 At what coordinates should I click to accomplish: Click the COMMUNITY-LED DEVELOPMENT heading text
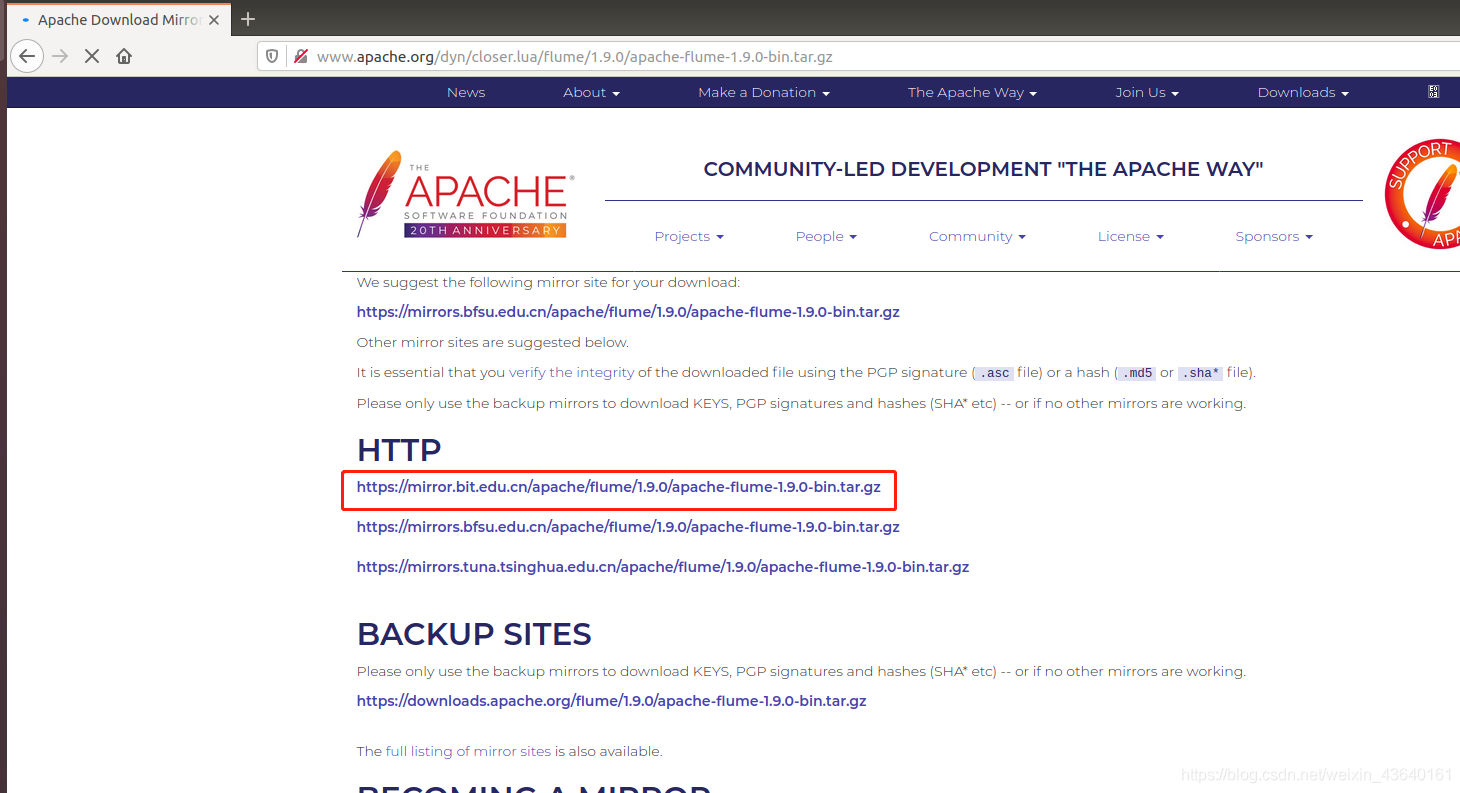[x=983, y=169]
